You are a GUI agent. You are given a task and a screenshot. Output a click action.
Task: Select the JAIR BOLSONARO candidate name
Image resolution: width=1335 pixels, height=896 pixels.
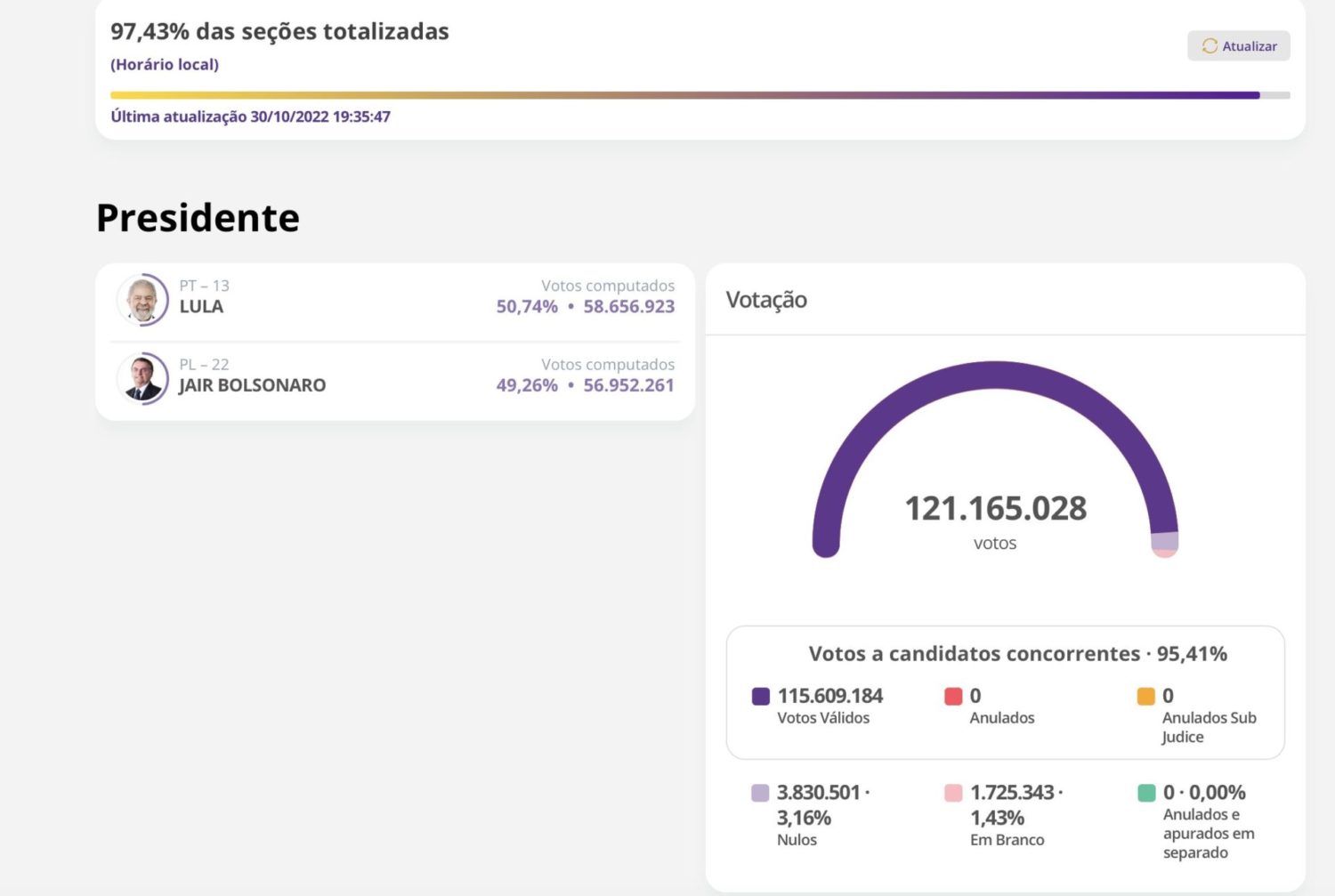coord(252,385)
